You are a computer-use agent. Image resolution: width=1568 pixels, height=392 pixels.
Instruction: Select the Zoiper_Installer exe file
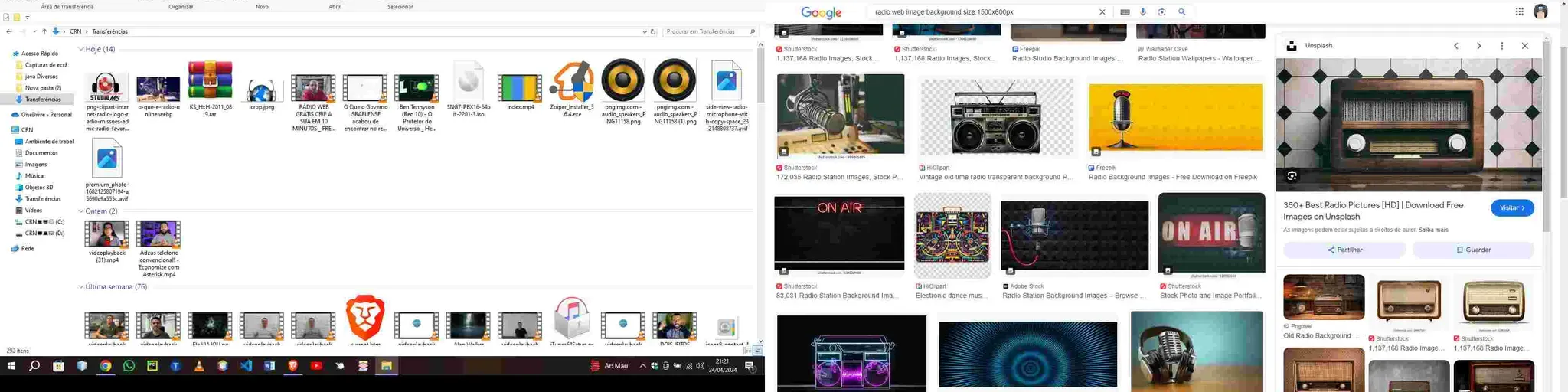[572, 89]
